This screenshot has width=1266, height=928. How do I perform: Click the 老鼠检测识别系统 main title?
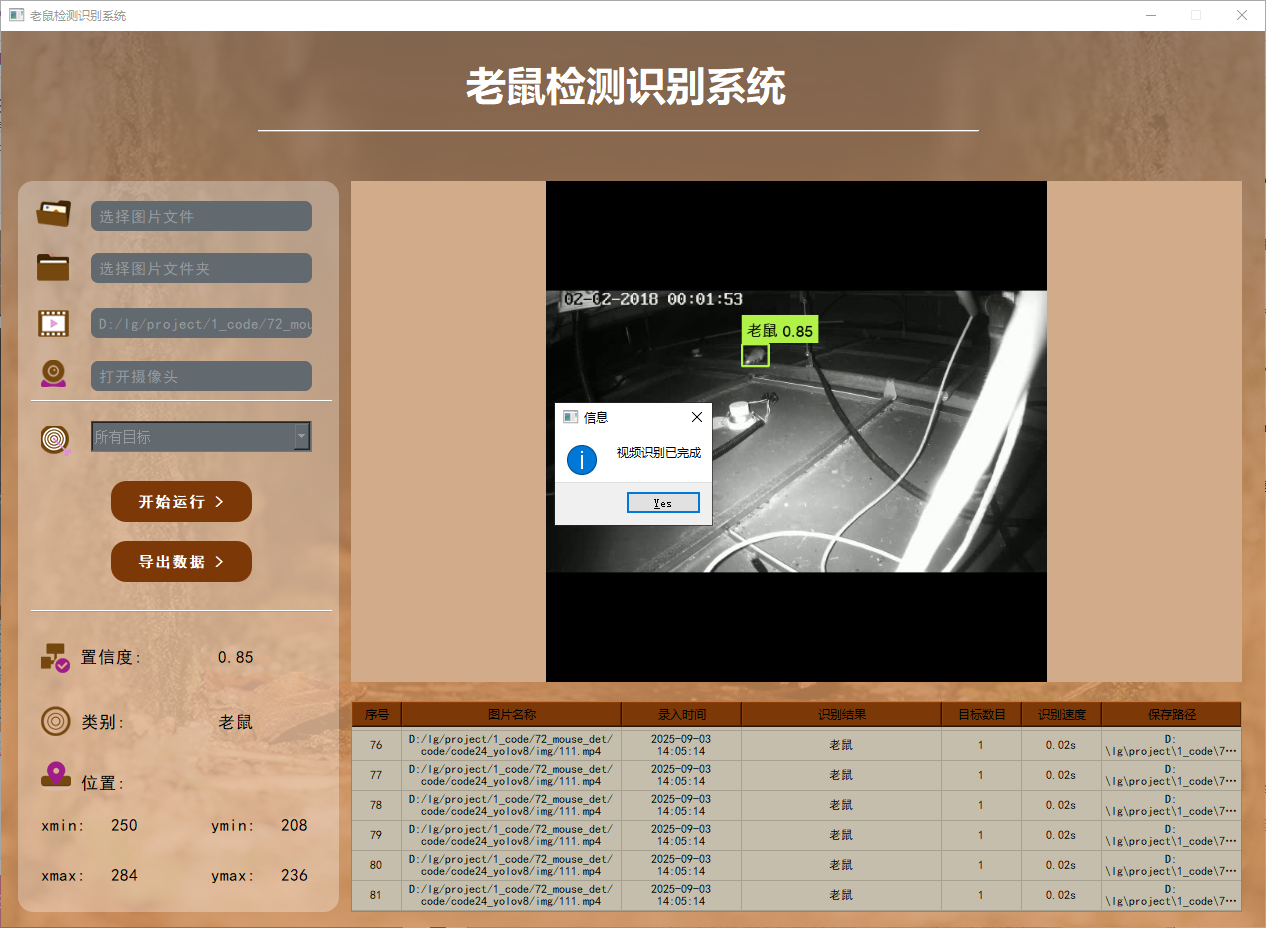[x=625, y=88]
